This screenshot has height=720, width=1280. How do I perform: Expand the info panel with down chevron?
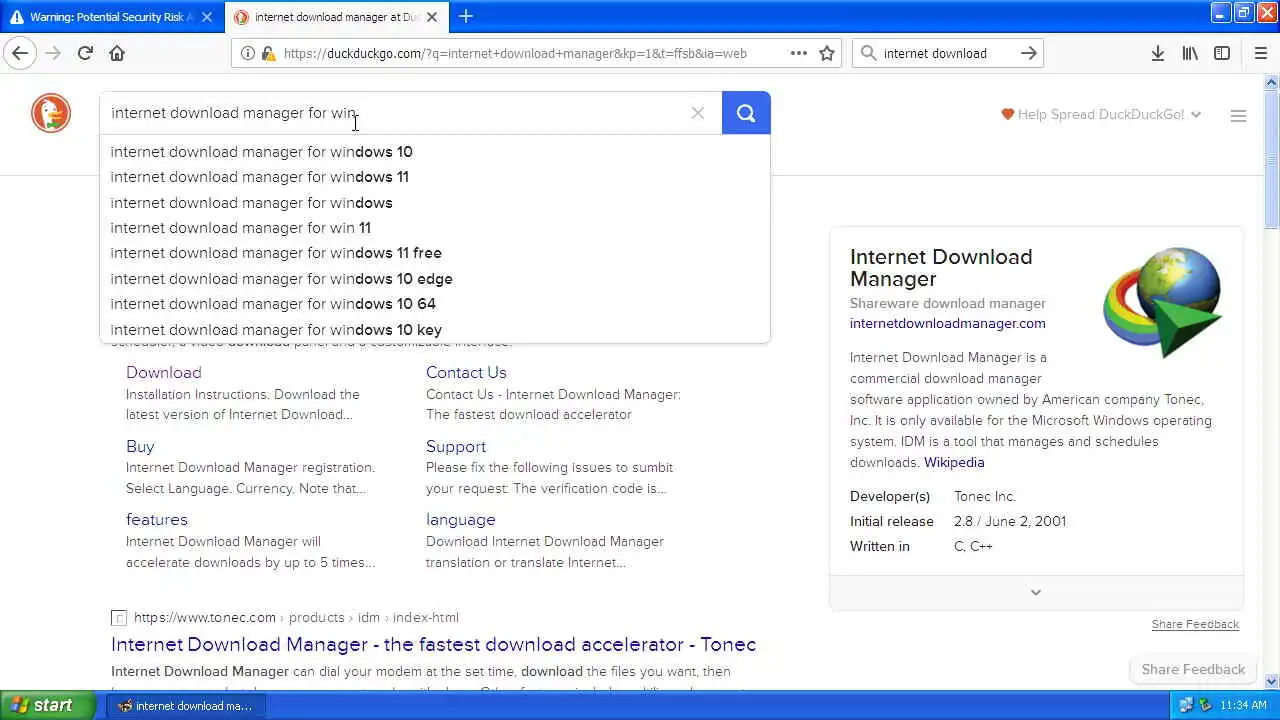click(1036, 592)
